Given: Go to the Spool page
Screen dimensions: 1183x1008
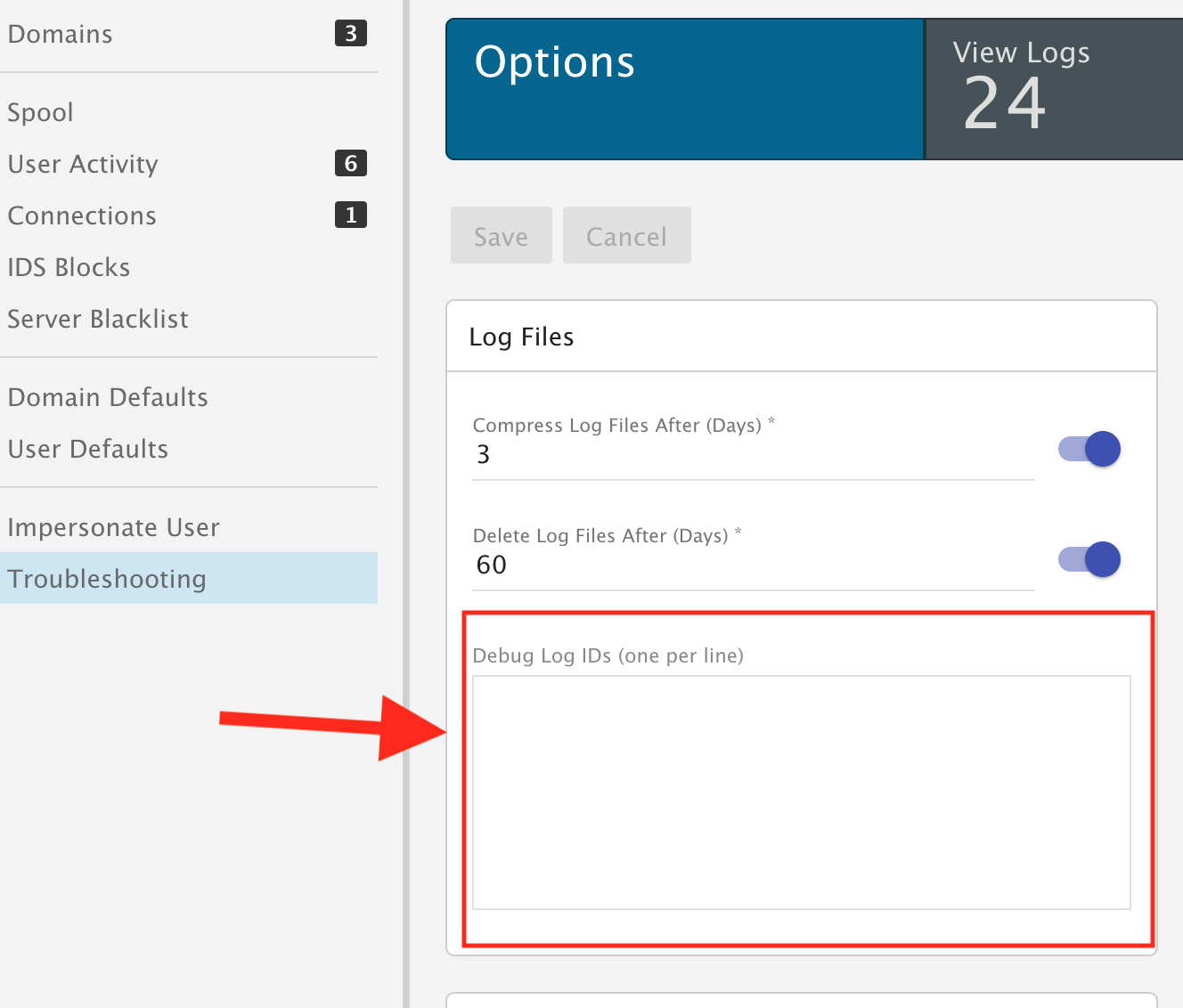Looking at the screenshot, I should [x=41, y=113].
